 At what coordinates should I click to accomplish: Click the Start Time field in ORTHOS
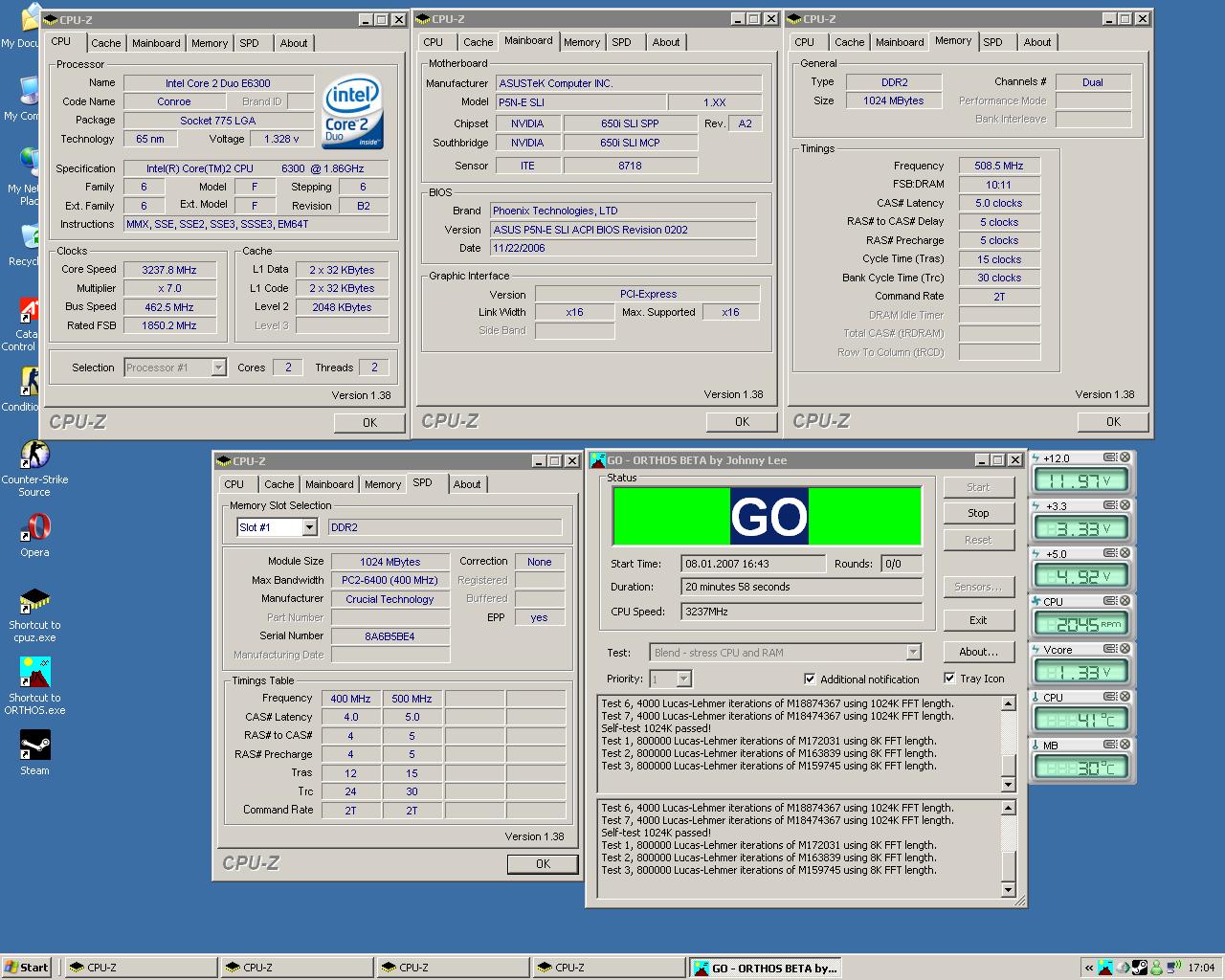click(753, 564)
